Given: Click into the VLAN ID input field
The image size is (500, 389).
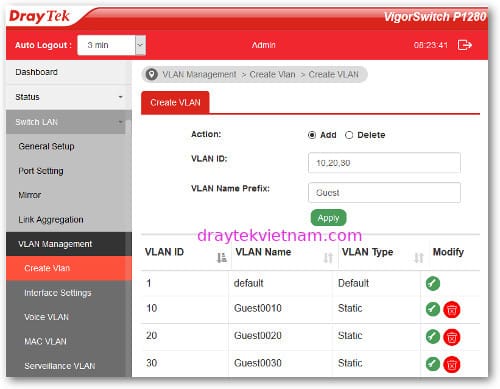Looking at the screenshot, I should 384,163.
